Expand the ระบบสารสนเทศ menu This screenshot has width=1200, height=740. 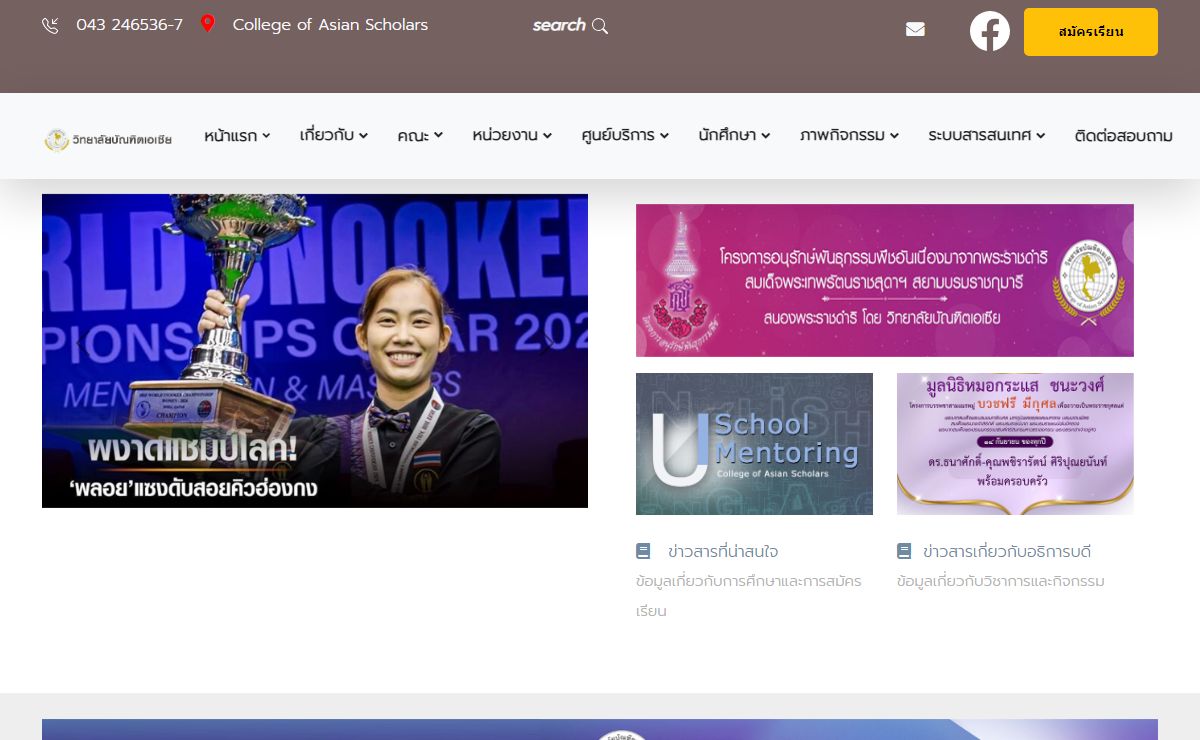tap(986, 136)
